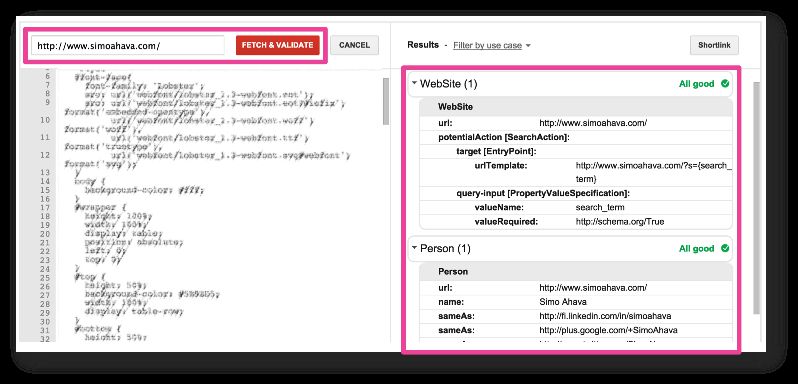Click the WebSite green checkmark icon

pyautogui.click(x=725, y=83)
